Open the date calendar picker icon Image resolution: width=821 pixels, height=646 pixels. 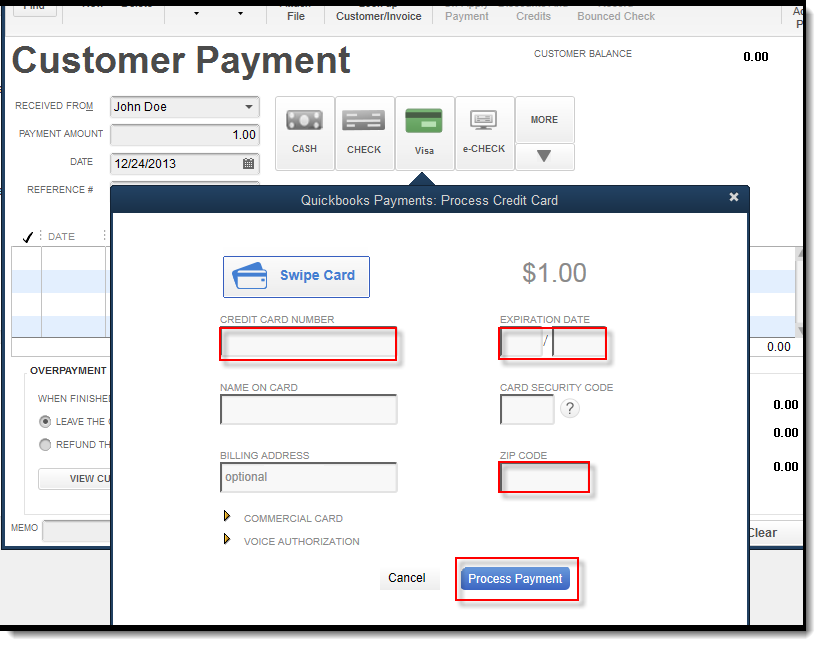click(248, 164)
